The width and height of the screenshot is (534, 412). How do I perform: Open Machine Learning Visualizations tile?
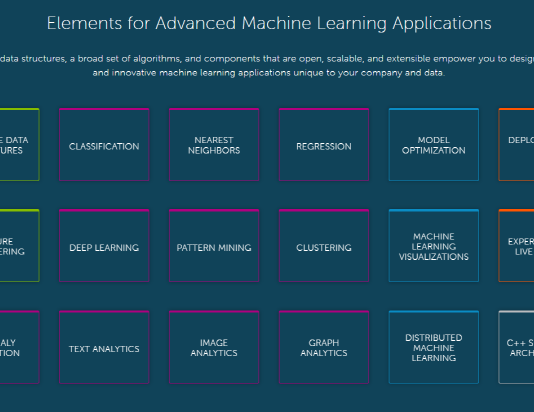434,246
